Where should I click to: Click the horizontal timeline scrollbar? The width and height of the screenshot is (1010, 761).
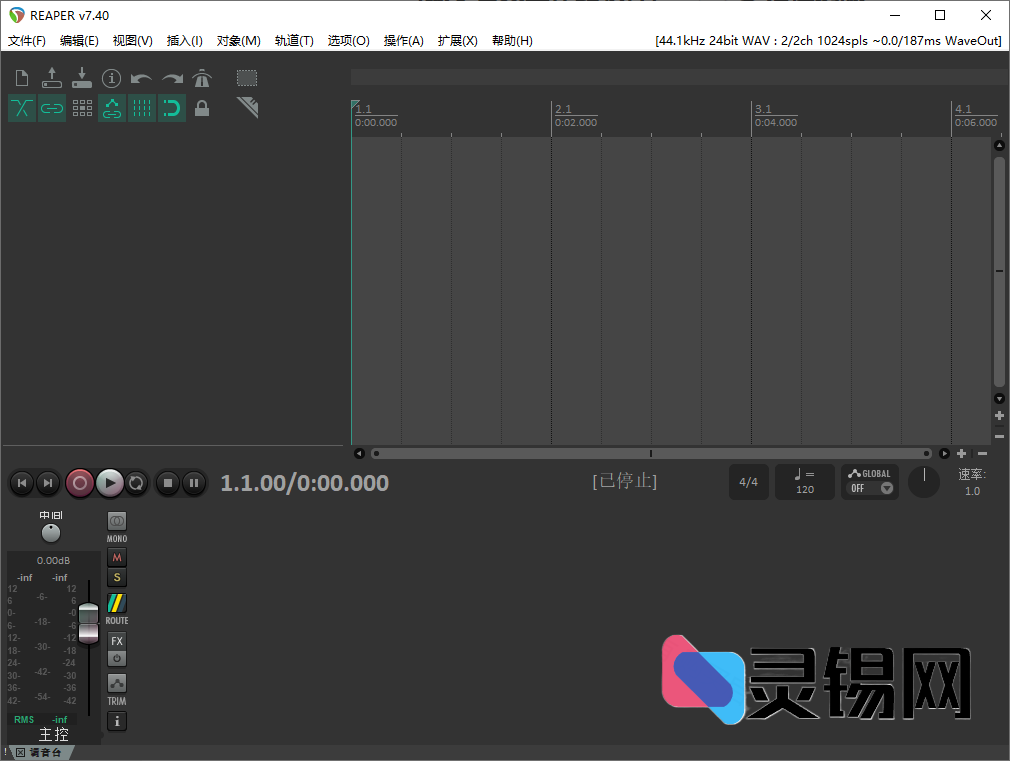coord(650,453)
